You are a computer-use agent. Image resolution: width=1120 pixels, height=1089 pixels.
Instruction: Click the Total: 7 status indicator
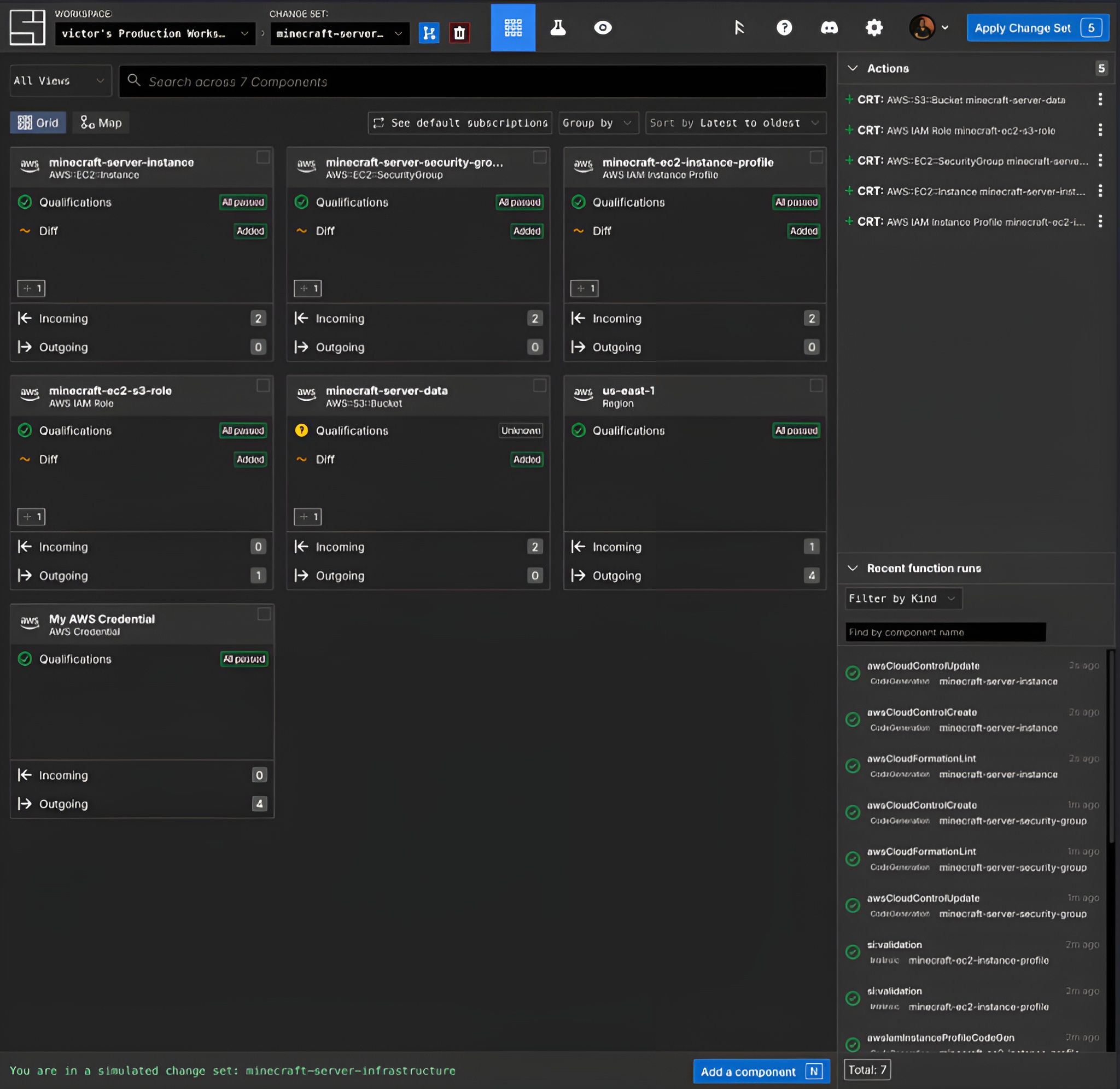click(x=867, y=1069)
